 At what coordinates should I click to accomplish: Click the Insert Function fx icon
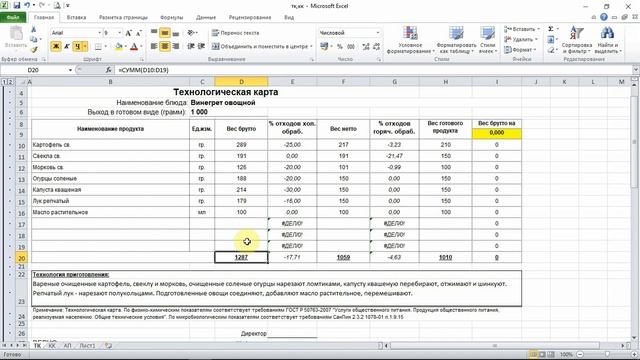point(109,70)
